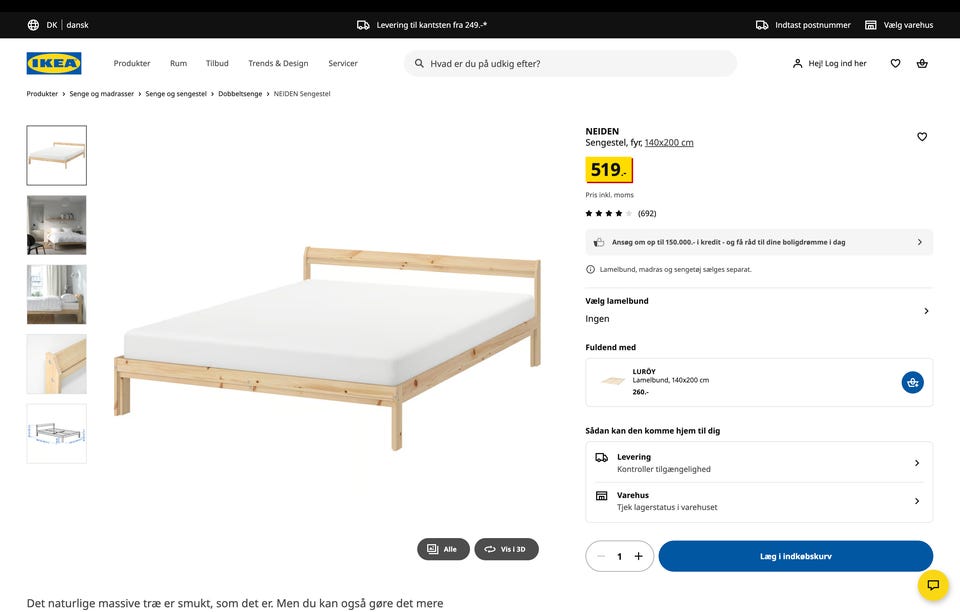Screen dimensions: 960x612
Task: Open the 140x200 cm size link
Action: 669,143
